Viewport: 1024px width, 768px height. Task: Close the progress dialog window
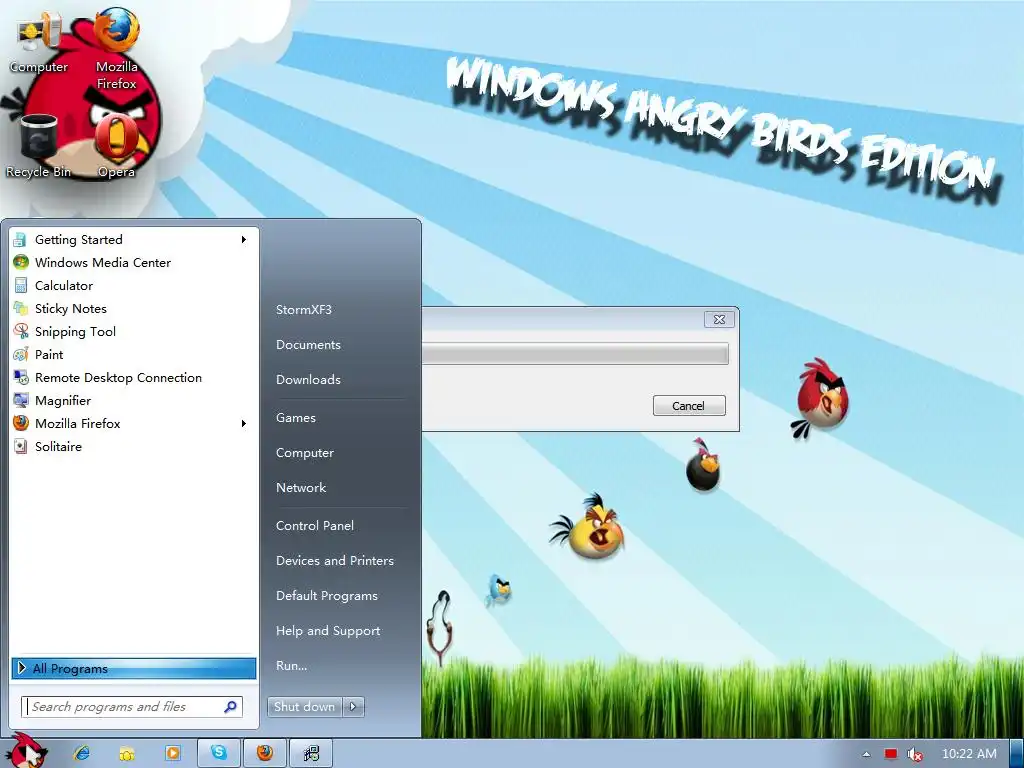point(719,319)
